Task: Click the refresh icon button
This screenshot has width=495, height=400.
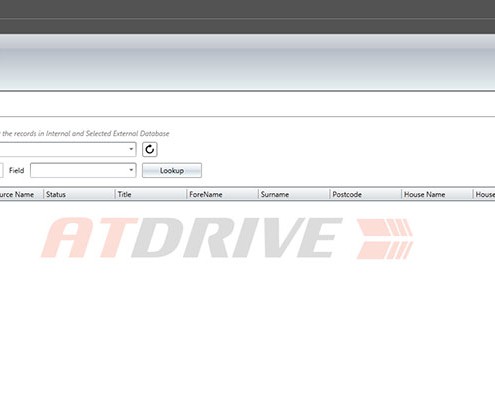Action: 150,149
